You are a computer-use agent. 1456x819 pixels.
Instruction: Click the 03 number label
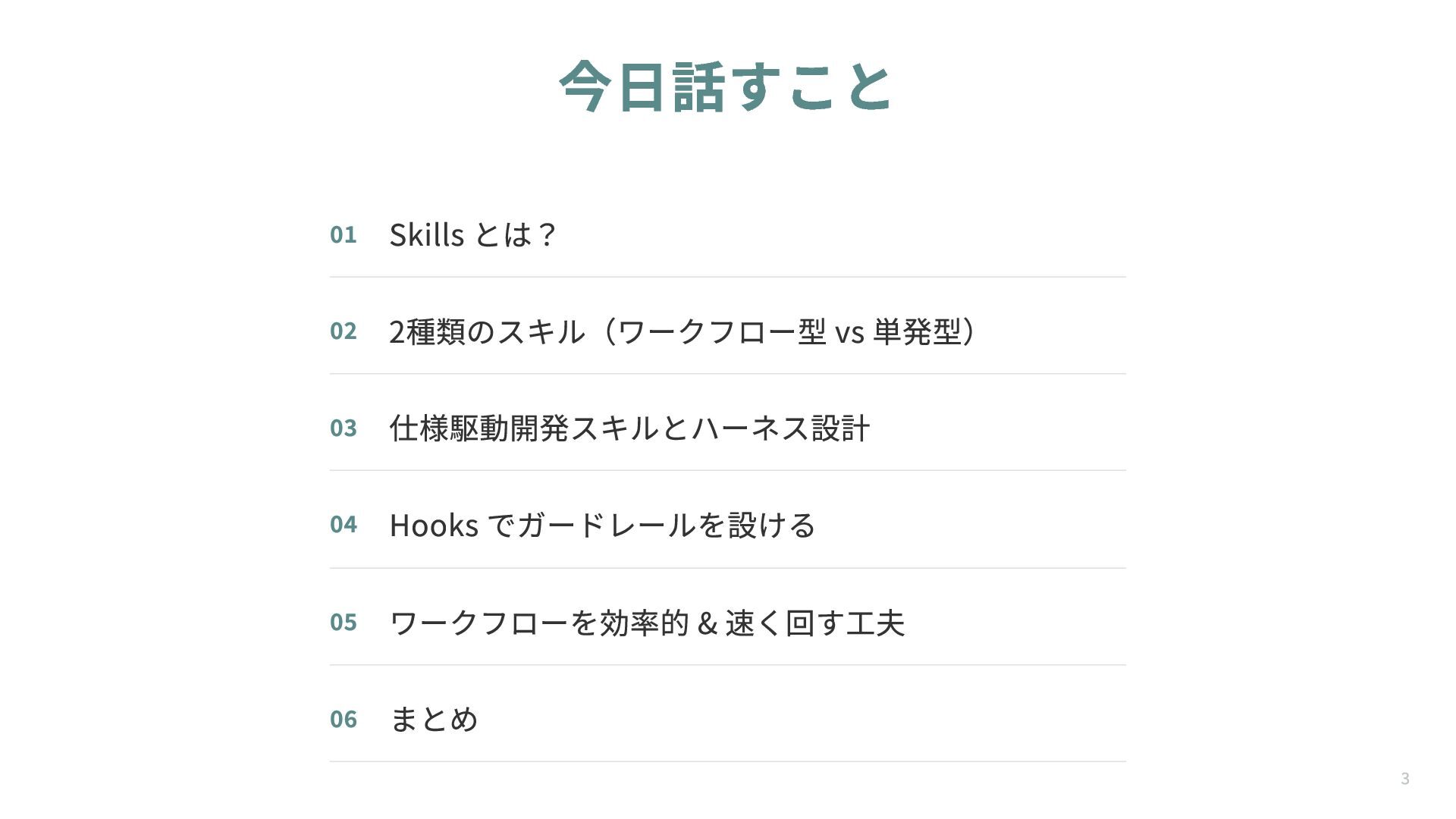[x=343, y=428]
